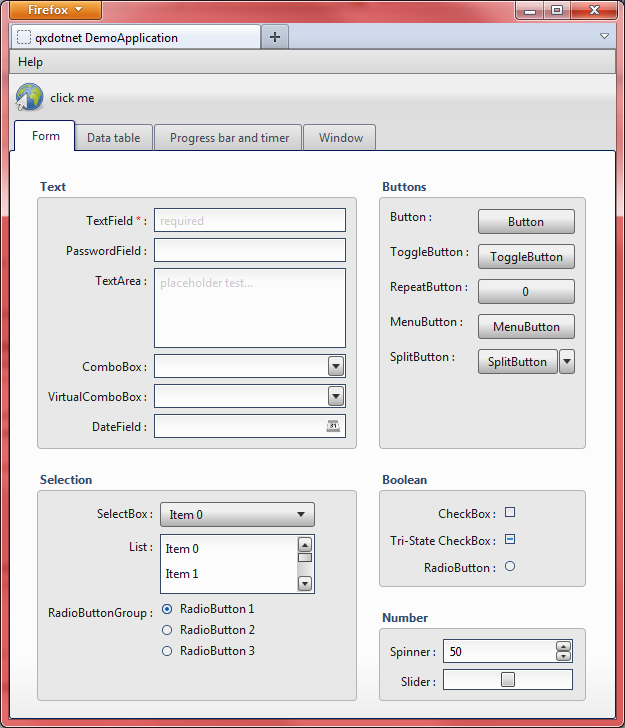Click the main SplitButton part
This screenshot has width=625, height=728.
point(517,361)
